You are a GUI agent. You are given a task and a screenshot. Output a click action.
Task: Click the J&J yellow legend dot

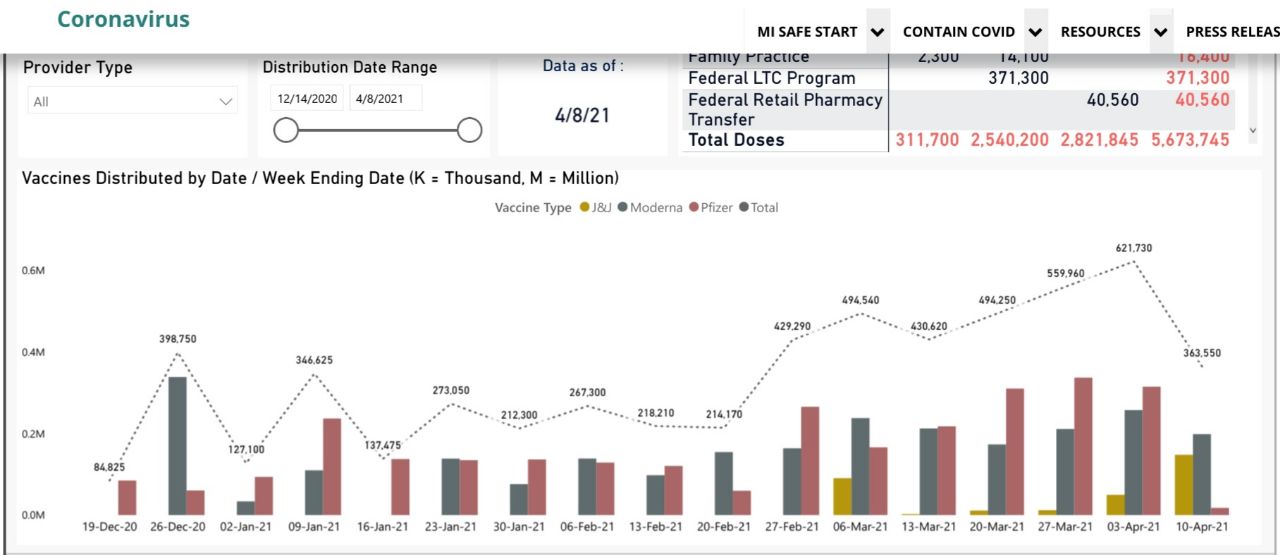pos(584,208)
